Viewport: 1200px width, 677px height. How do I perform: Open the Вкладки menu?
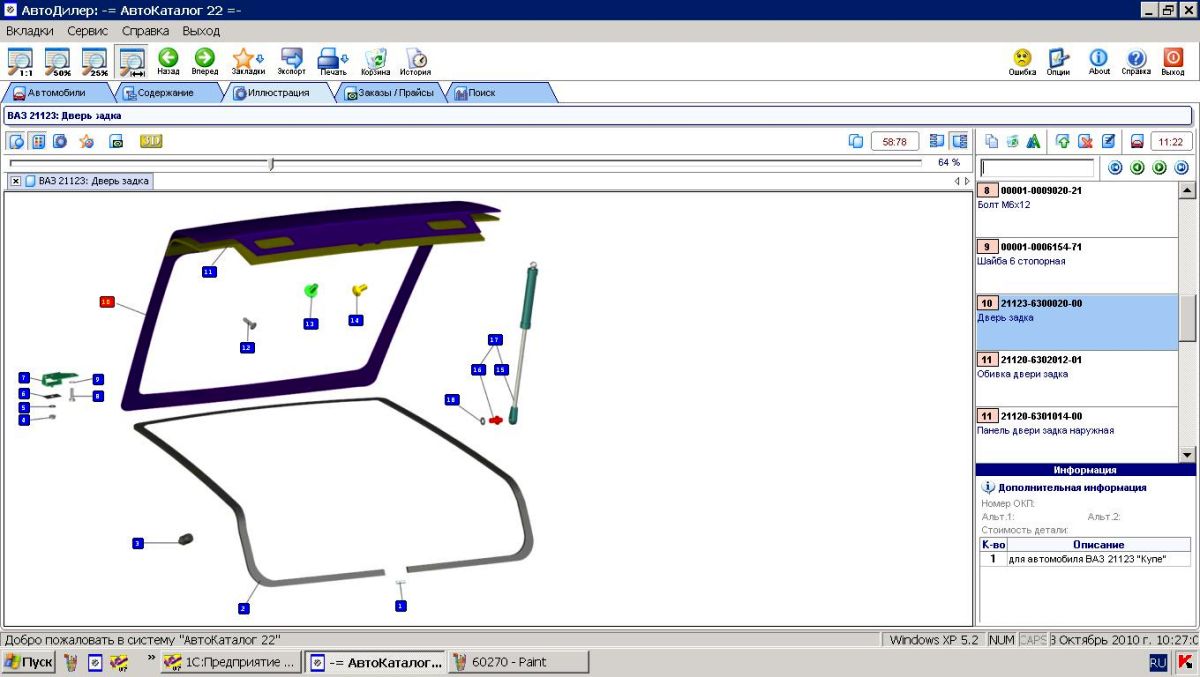tap(31, 31)
